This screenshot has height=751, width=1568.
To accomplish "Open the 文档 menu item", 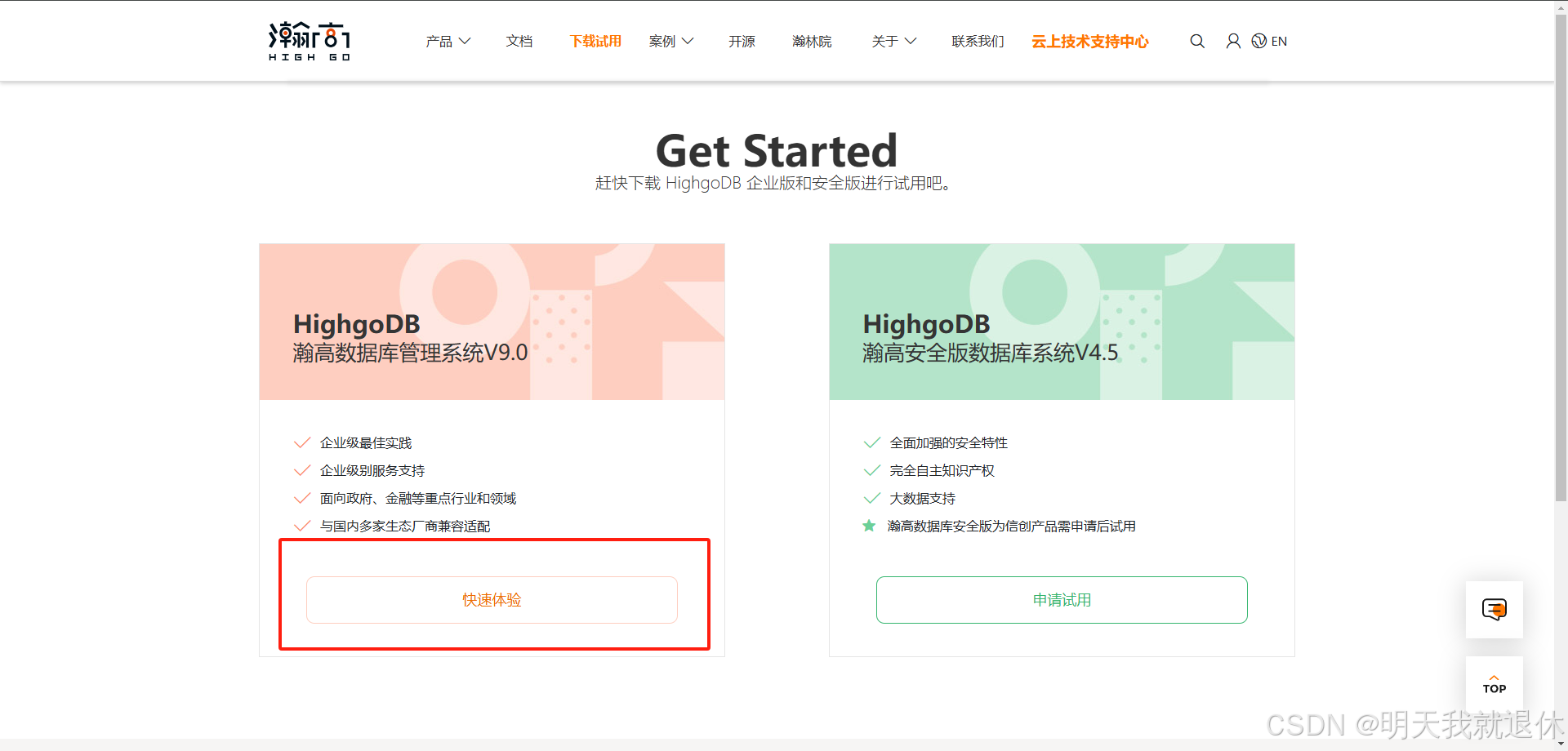I will 519,41.
